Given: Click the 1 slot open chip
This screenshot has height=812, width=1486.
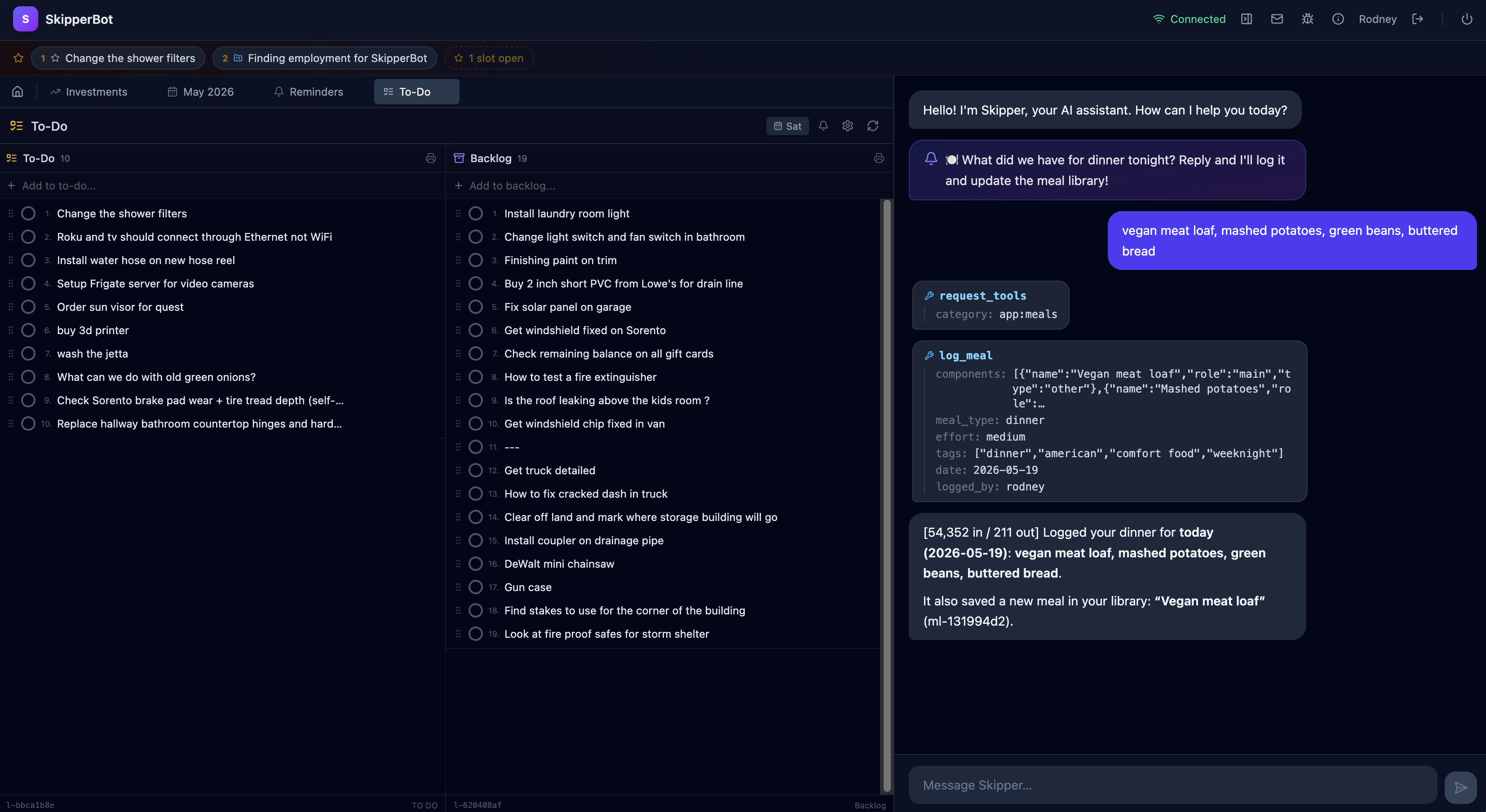Looking at the screenshot, I should (x=489, y=58).
